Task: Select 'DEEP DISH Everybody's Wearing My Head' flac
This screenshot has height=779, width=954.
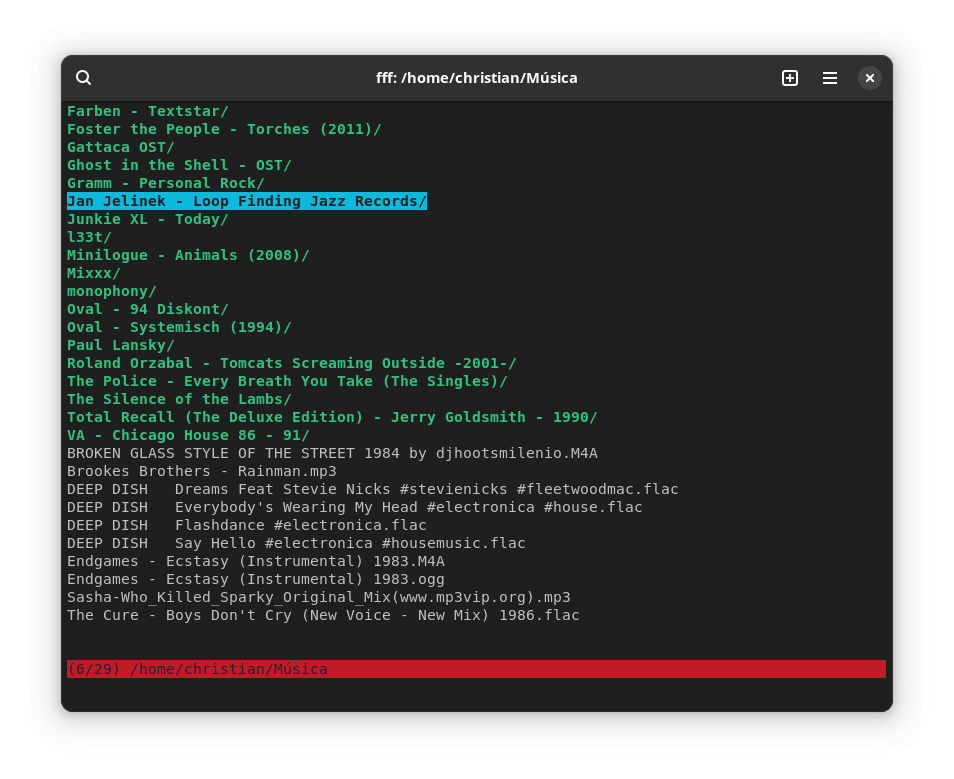Action: [355, 507]
